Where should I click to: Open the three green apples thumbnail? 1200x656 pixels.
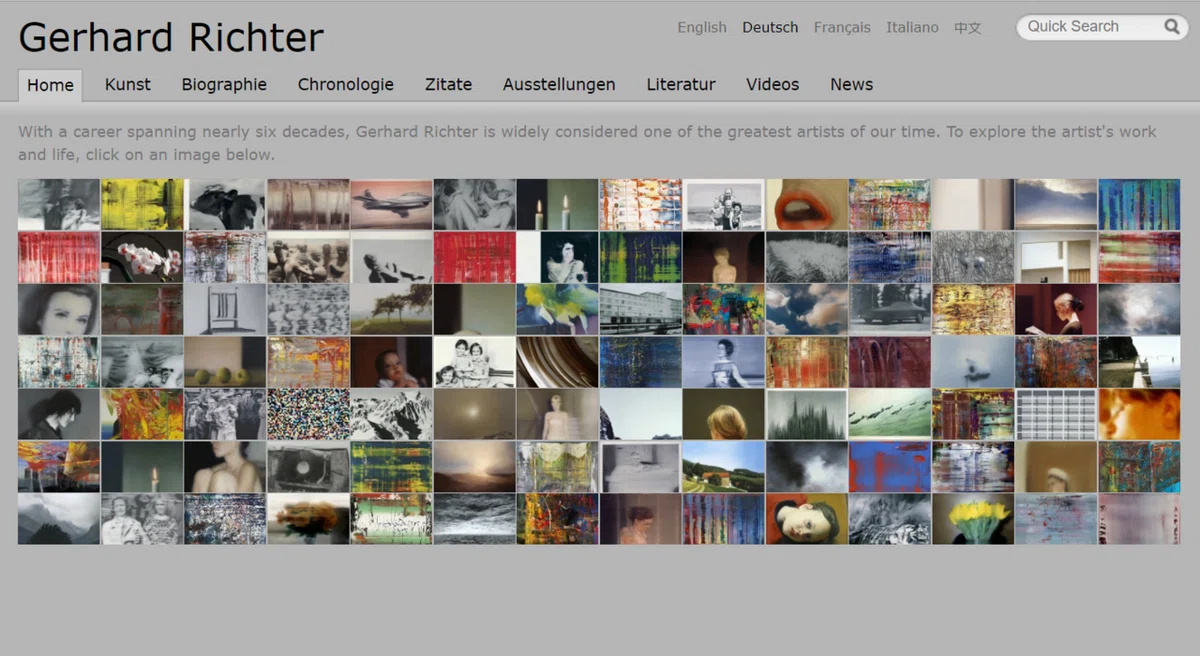(225, 362)
